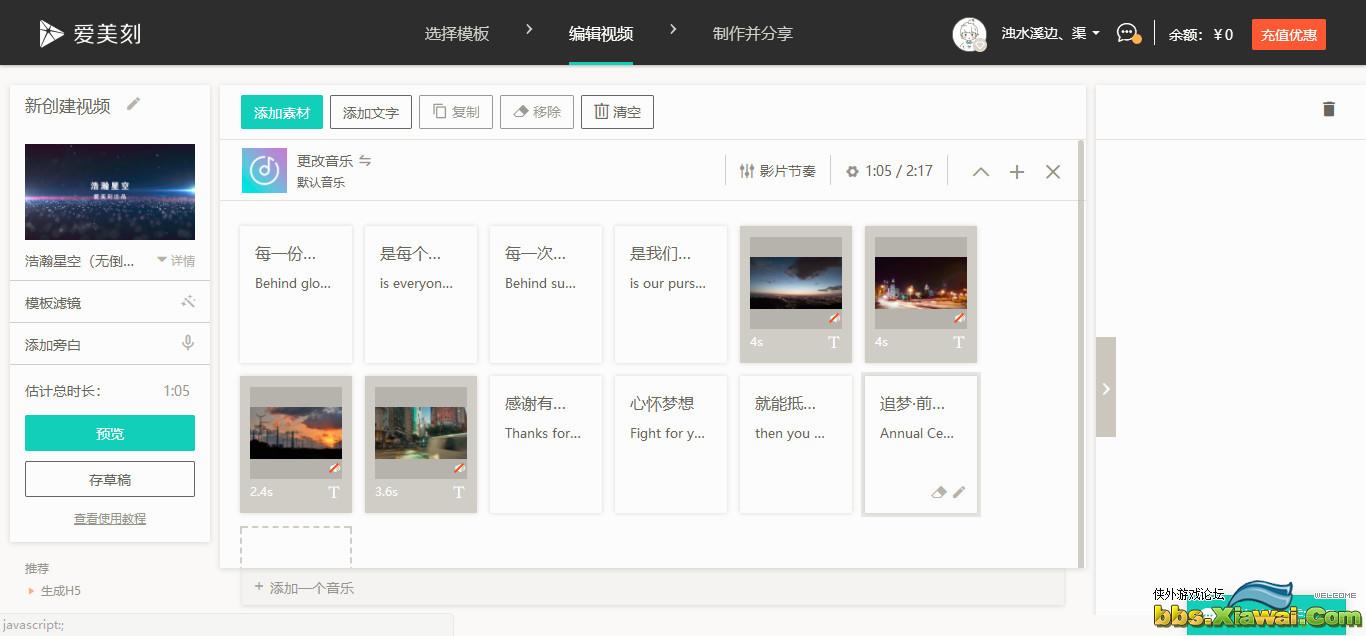Open the username account dropdown
The width and height of the screenshot is (1366, 636).
coord(1050,34)
